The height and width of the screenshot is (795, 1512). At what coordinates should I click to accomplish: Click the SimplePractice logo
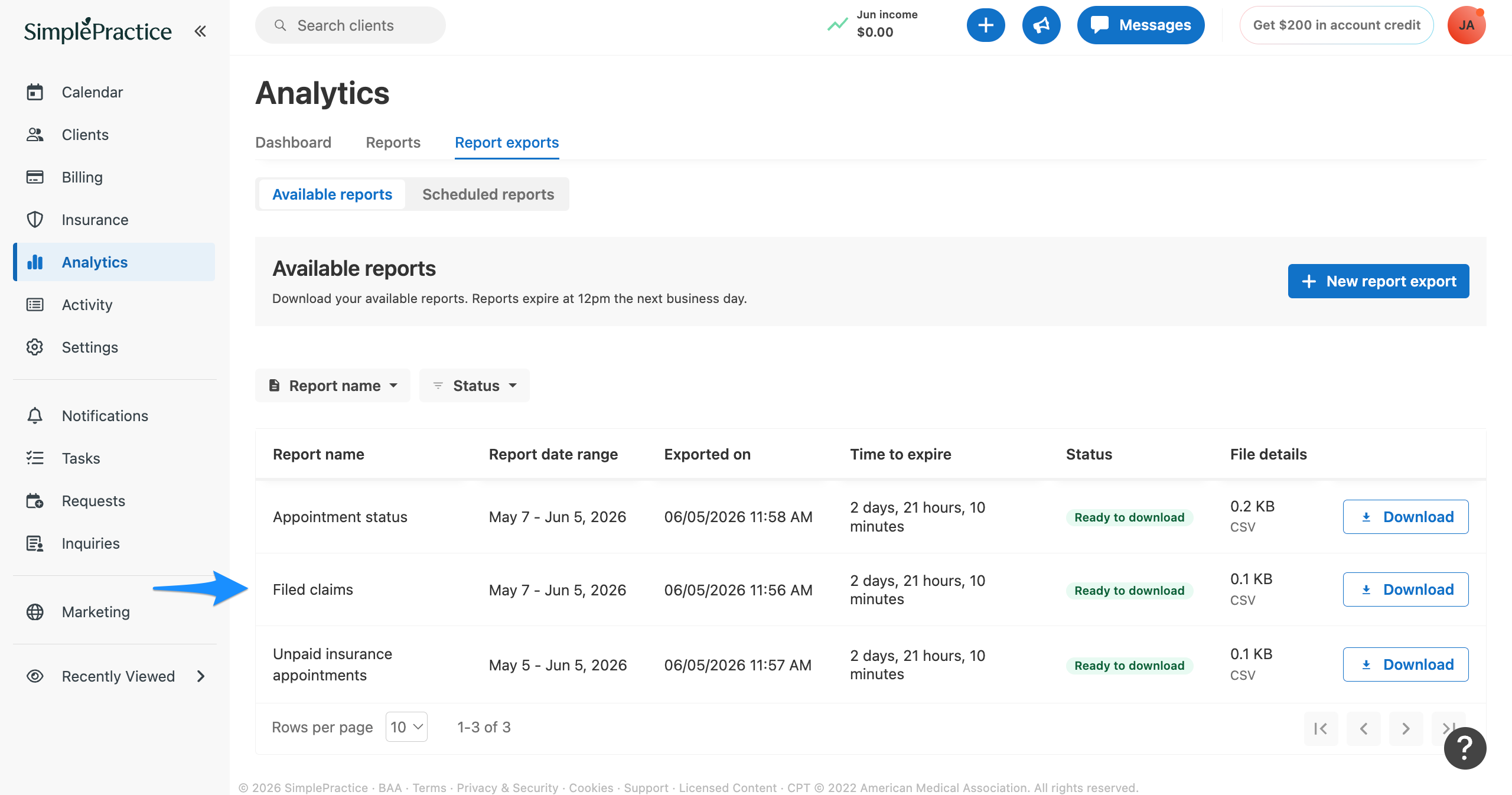(97, 31)
